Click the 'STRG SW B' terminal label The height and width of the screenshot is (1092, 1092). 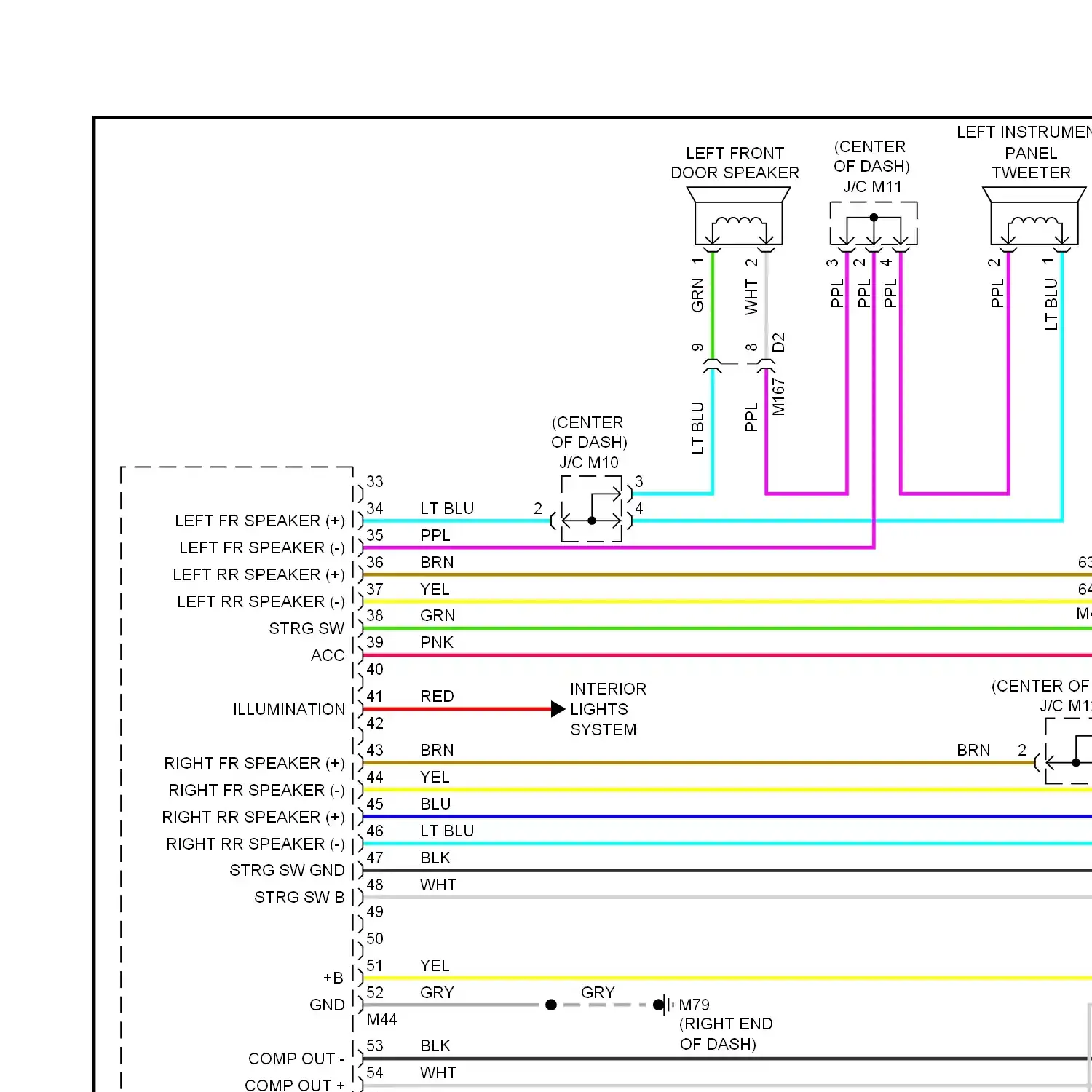click(299, 897)
